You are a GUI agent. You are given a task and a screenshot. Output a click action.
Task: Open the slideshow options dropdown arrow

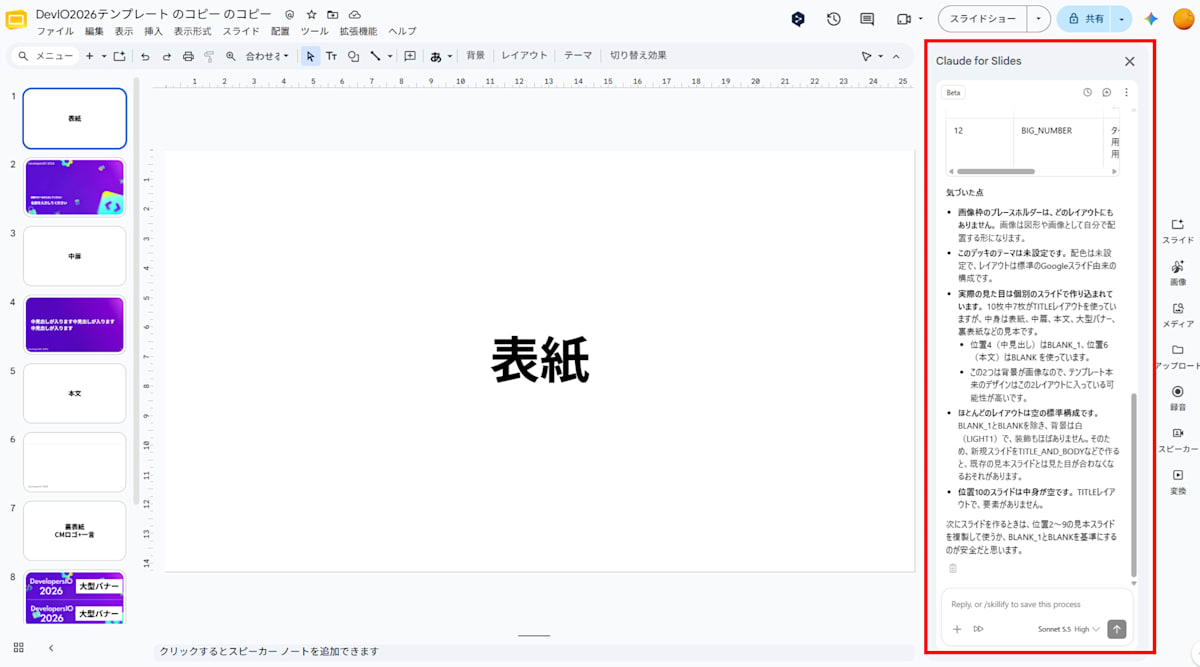(1040, 19)
